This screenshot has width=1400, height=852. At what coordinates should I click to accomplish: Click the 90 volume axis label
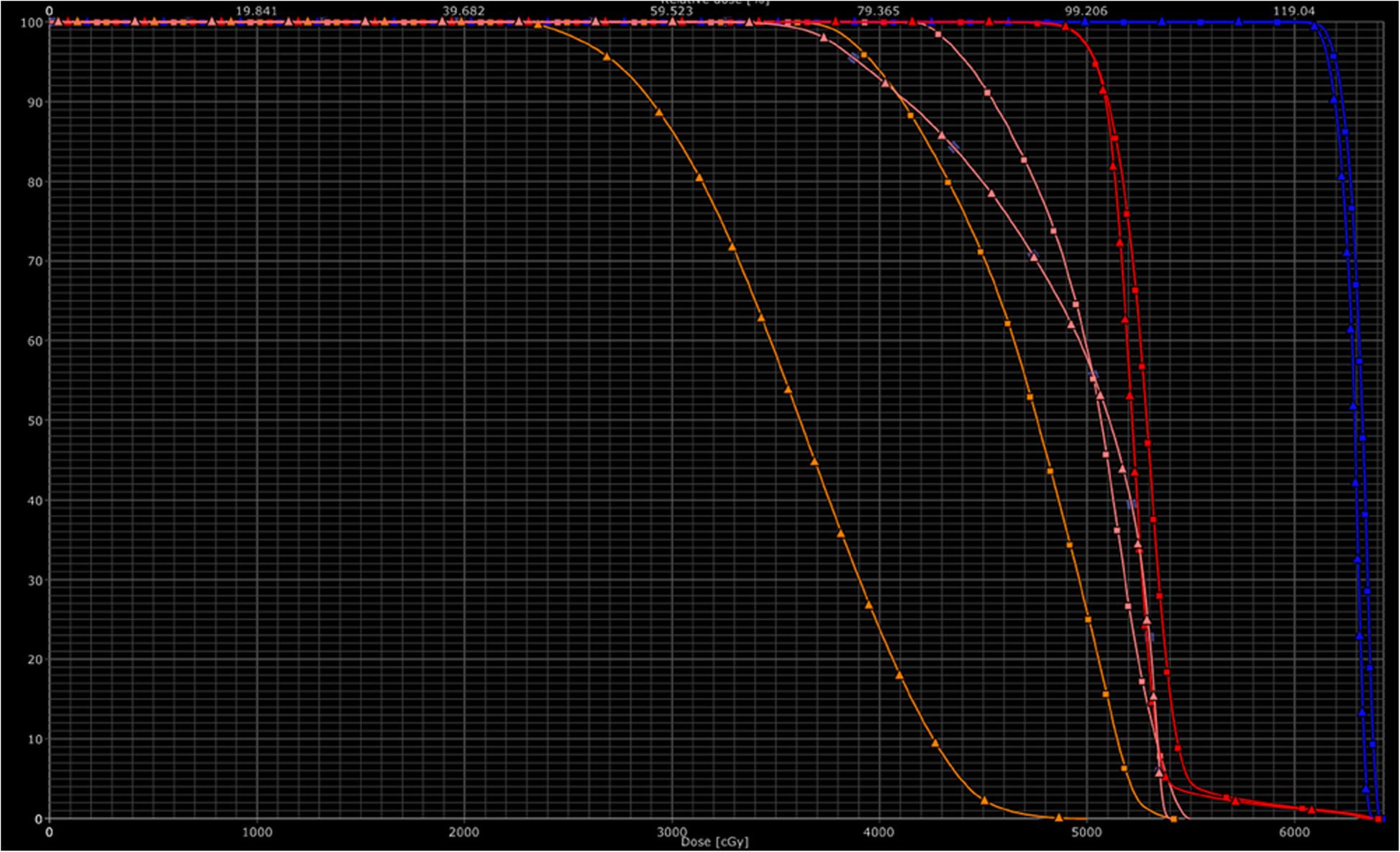35,103
